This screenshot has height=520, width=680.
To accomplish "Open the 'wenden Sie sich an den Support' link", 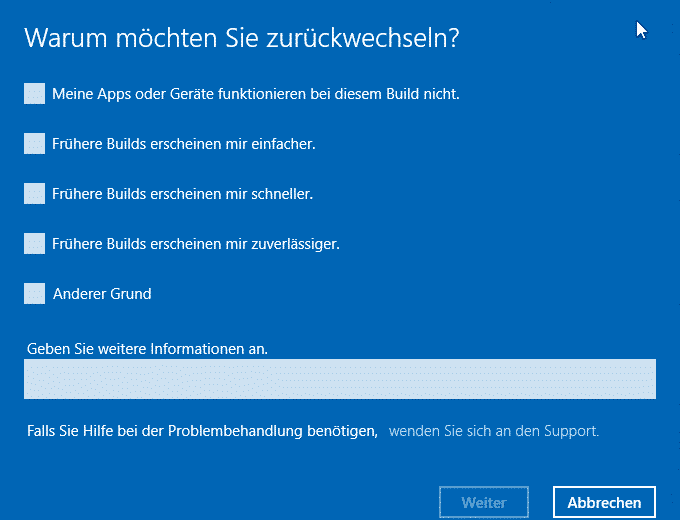I will point(494,432).
